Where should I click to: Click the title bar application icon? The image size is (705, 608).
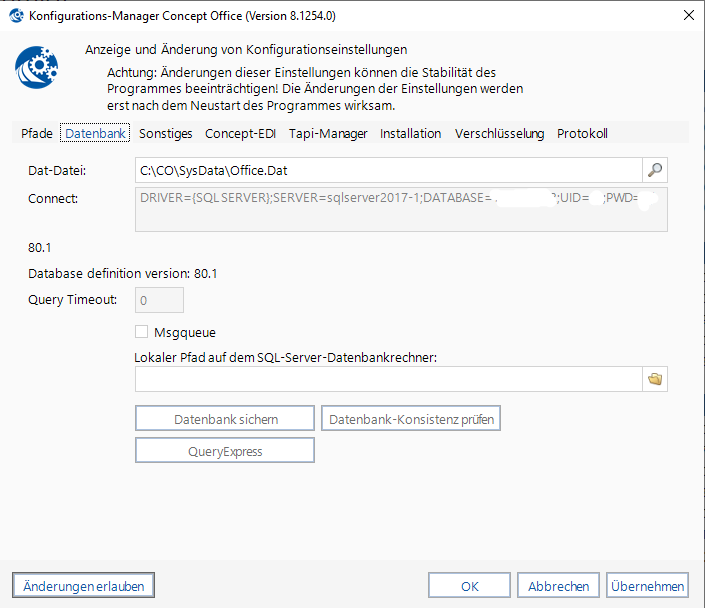click(15, 15)
